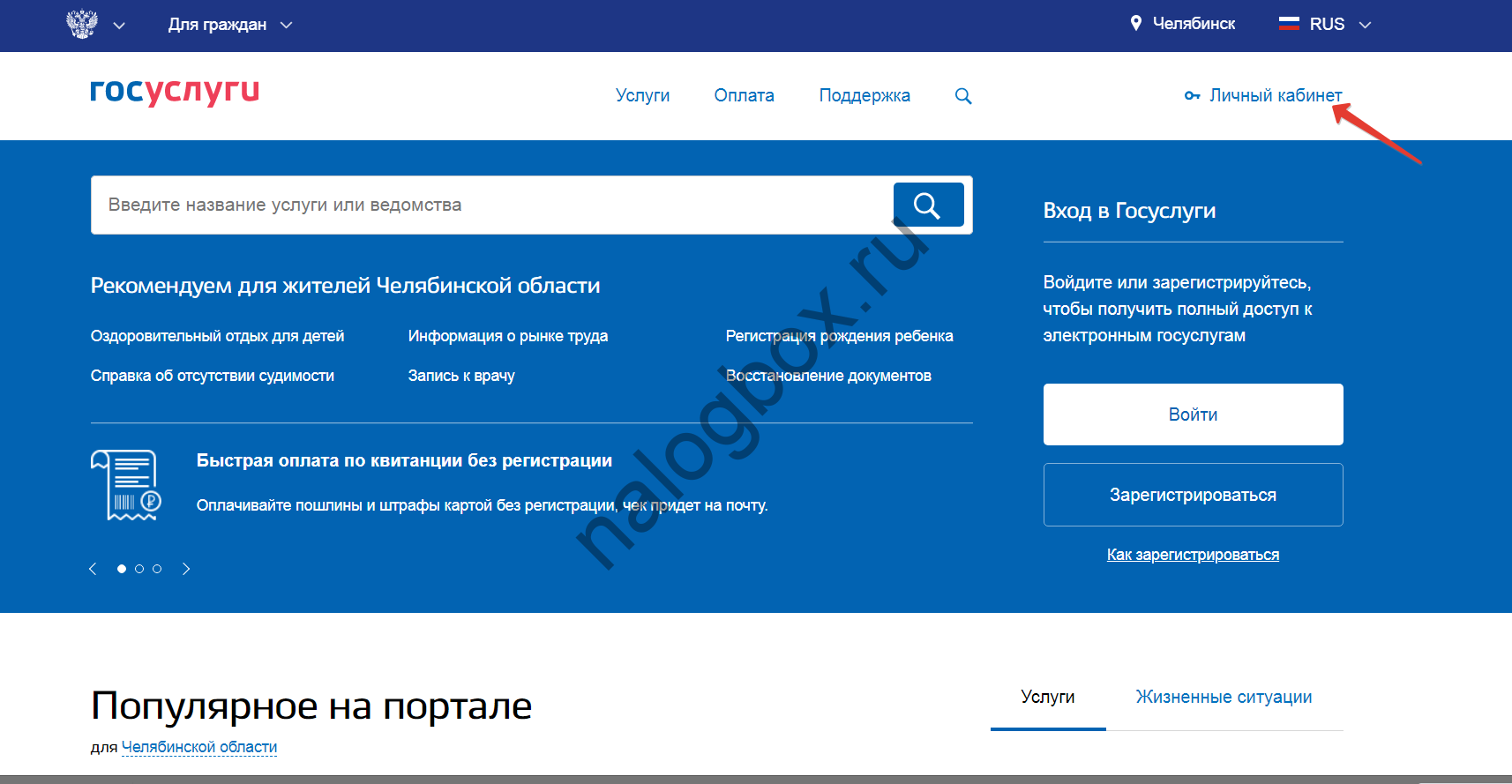This screenshot has height=784, width=1512.
Task: Click the receipt payment icon
Action: click(126, 485)
